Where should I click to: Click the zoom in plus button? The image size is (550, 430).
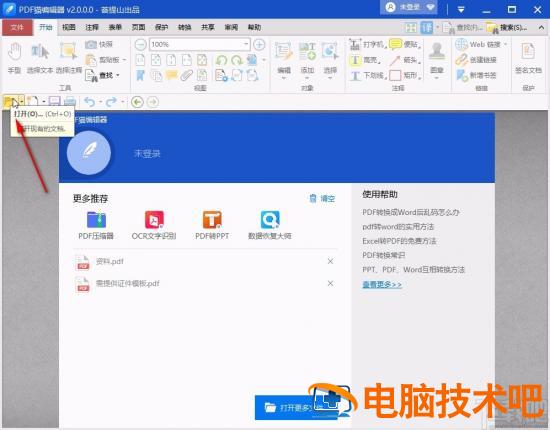[259, 45]
